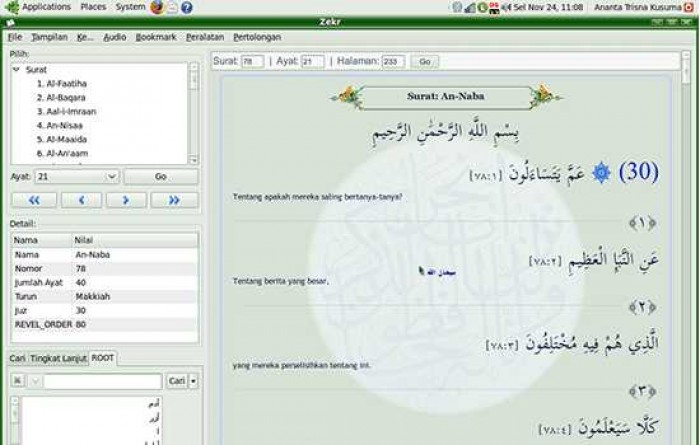
Task: Click Go button in Surat/Ayat/Halaman bar
Action: (425, 62)
